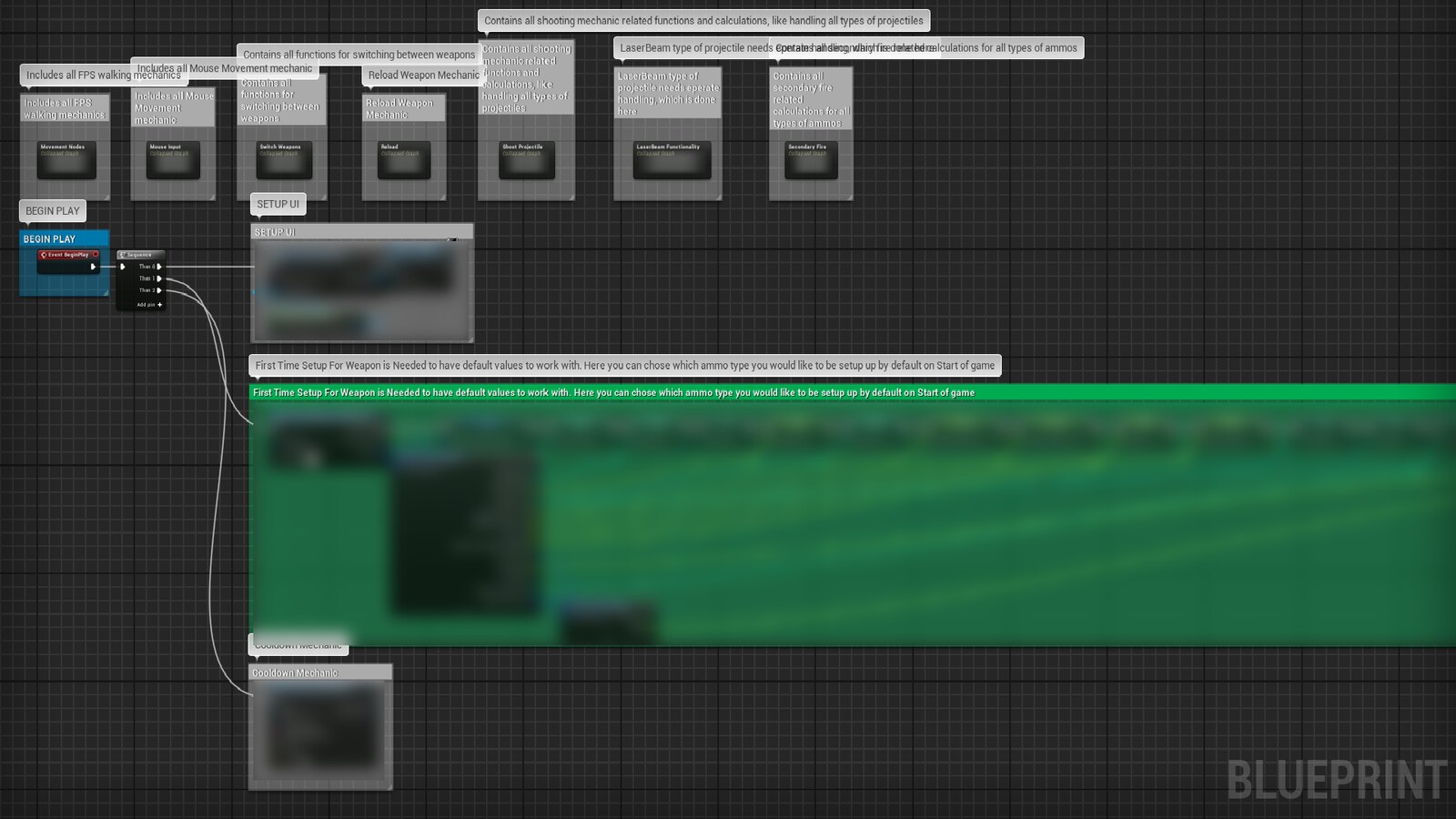Select the Movement Nodes collapsed graph node
The width and height of the screenshot is (1456, 819).
pos(66,158)
